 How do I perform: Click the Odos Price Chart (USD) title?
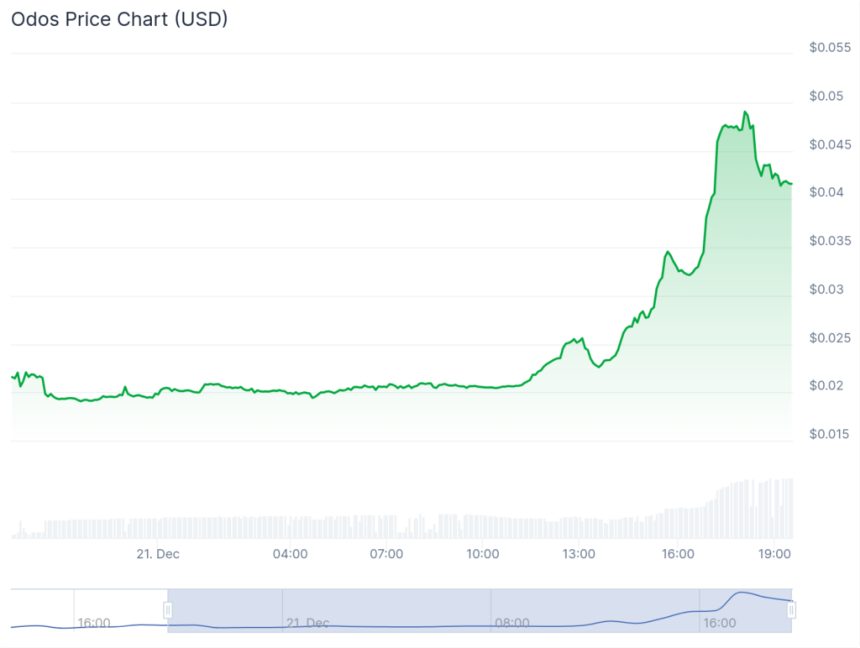pyautogui.click(x=119, y=19)
